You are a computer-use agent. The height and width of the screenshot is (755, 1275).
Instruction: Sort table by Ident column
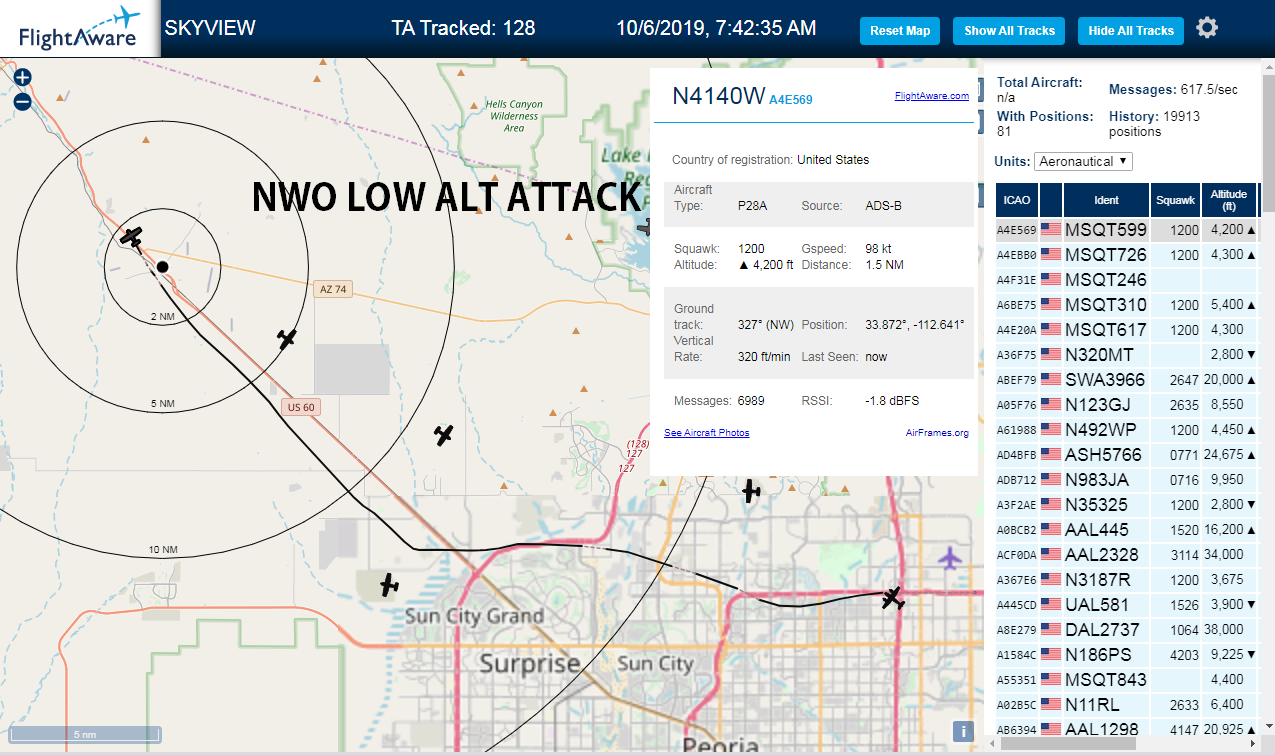(x=1106, y=199)
